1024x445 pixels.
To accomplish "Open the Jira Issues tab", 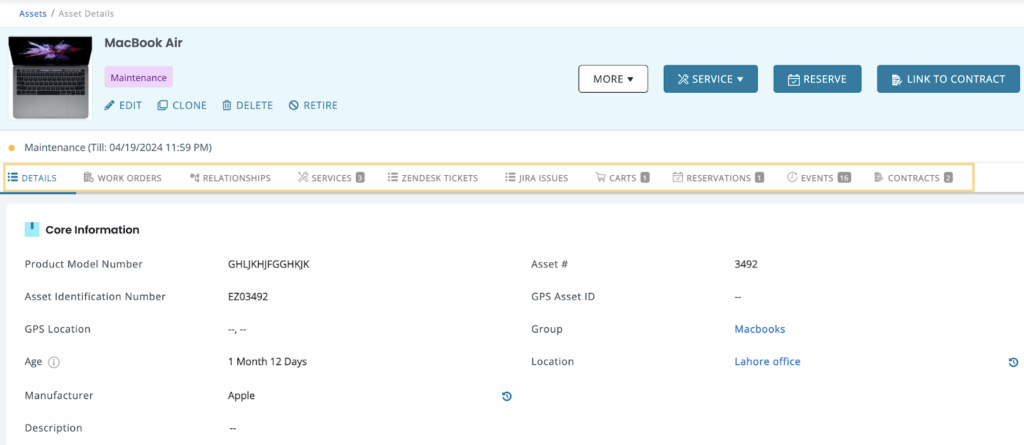I will tap(536, 178).
